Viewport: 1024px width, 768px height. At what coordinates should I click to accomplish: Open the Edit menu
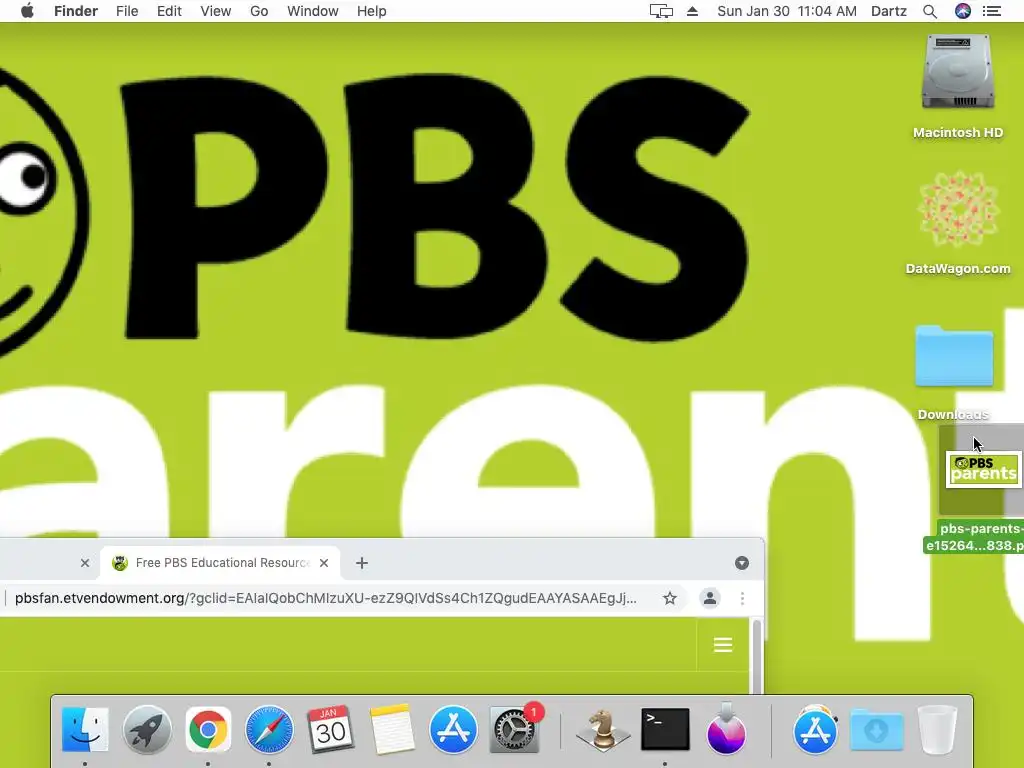(169, 11)
